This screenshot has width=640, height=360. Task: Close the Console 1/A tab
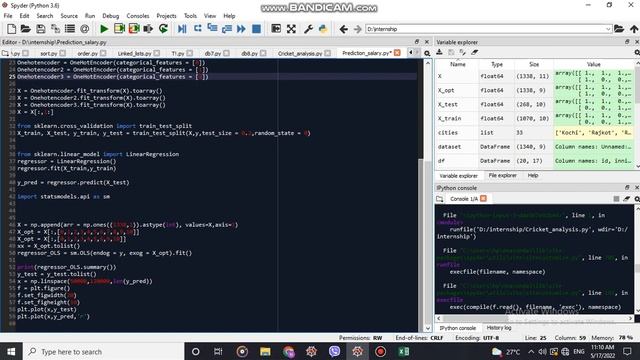(483, 198)
